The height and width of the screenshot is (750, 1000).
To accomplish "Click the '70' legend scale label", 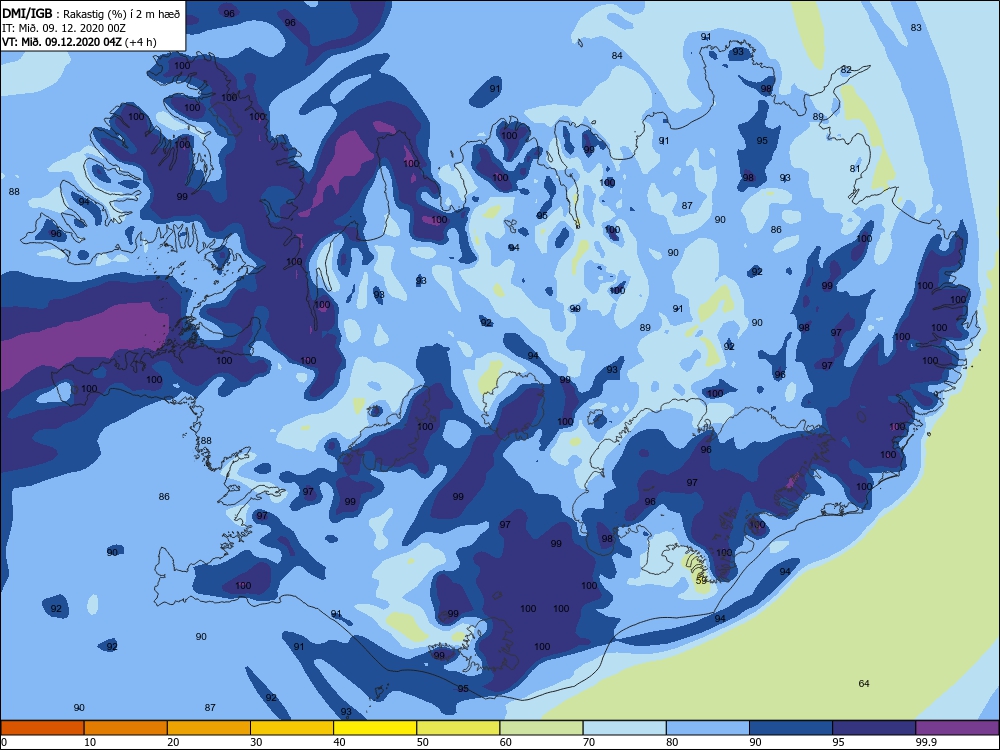I will 589,742.
